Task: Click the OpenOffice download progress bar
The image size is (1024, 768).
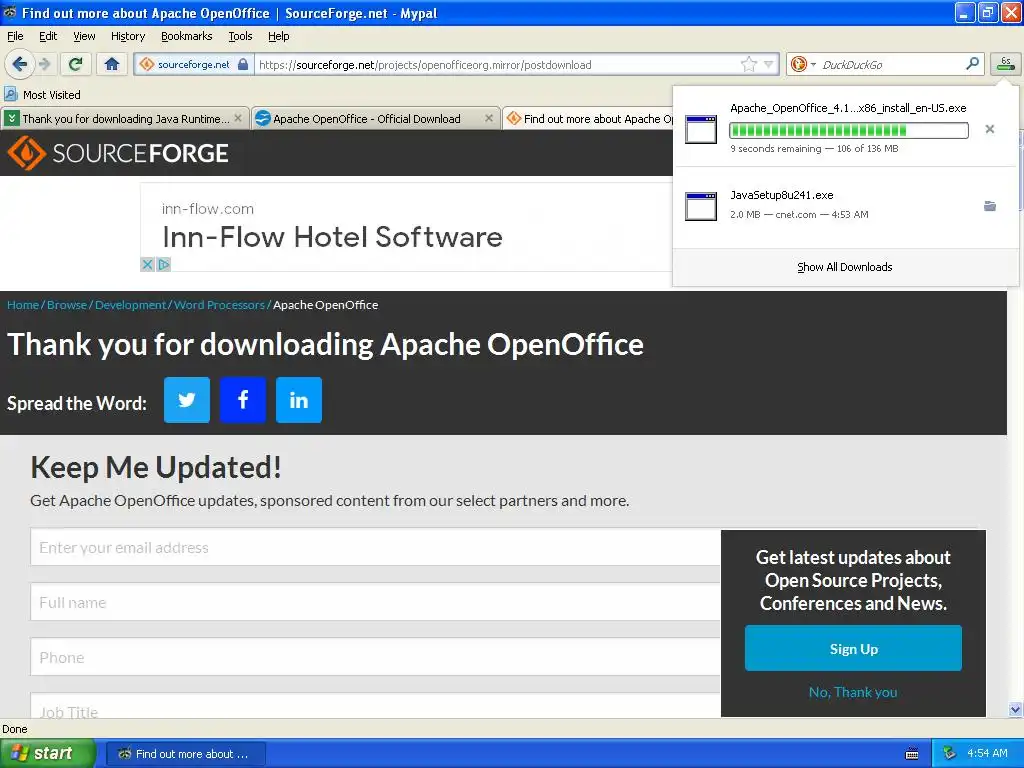Action: coord(848,131)
